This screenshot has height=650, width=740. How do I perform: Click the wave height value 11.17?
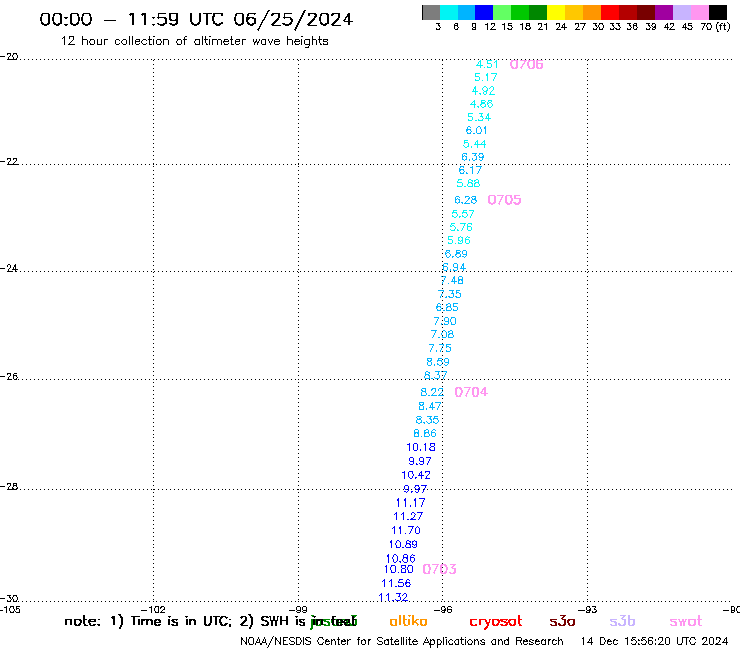(411, 503)
